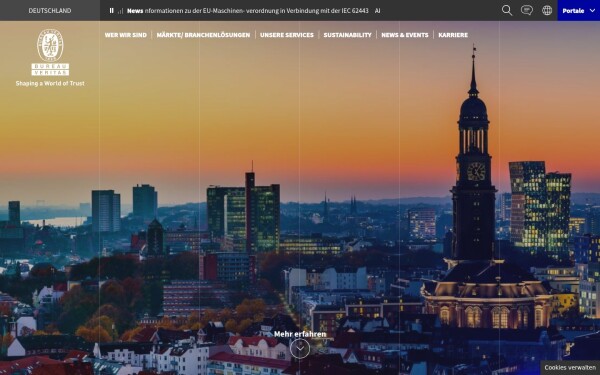This screenshot has width=600, height=375.
Task: Open the EU-Maschinenverordnung news headline
Action: click(256, 11)
